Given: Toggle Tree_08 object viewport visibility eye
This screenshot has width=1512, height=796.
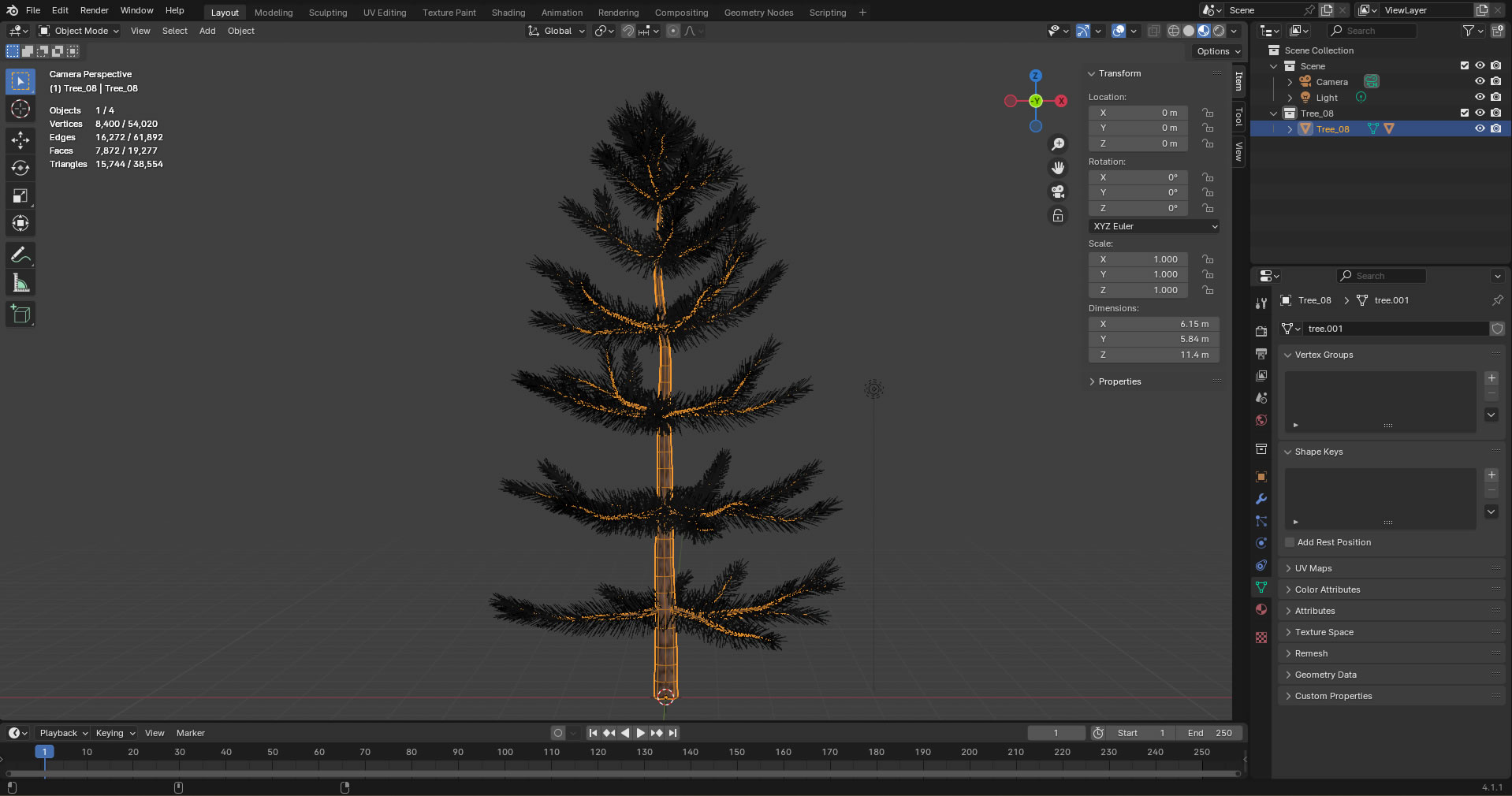Looking at the screenshot, I should tap(1480, 128).
